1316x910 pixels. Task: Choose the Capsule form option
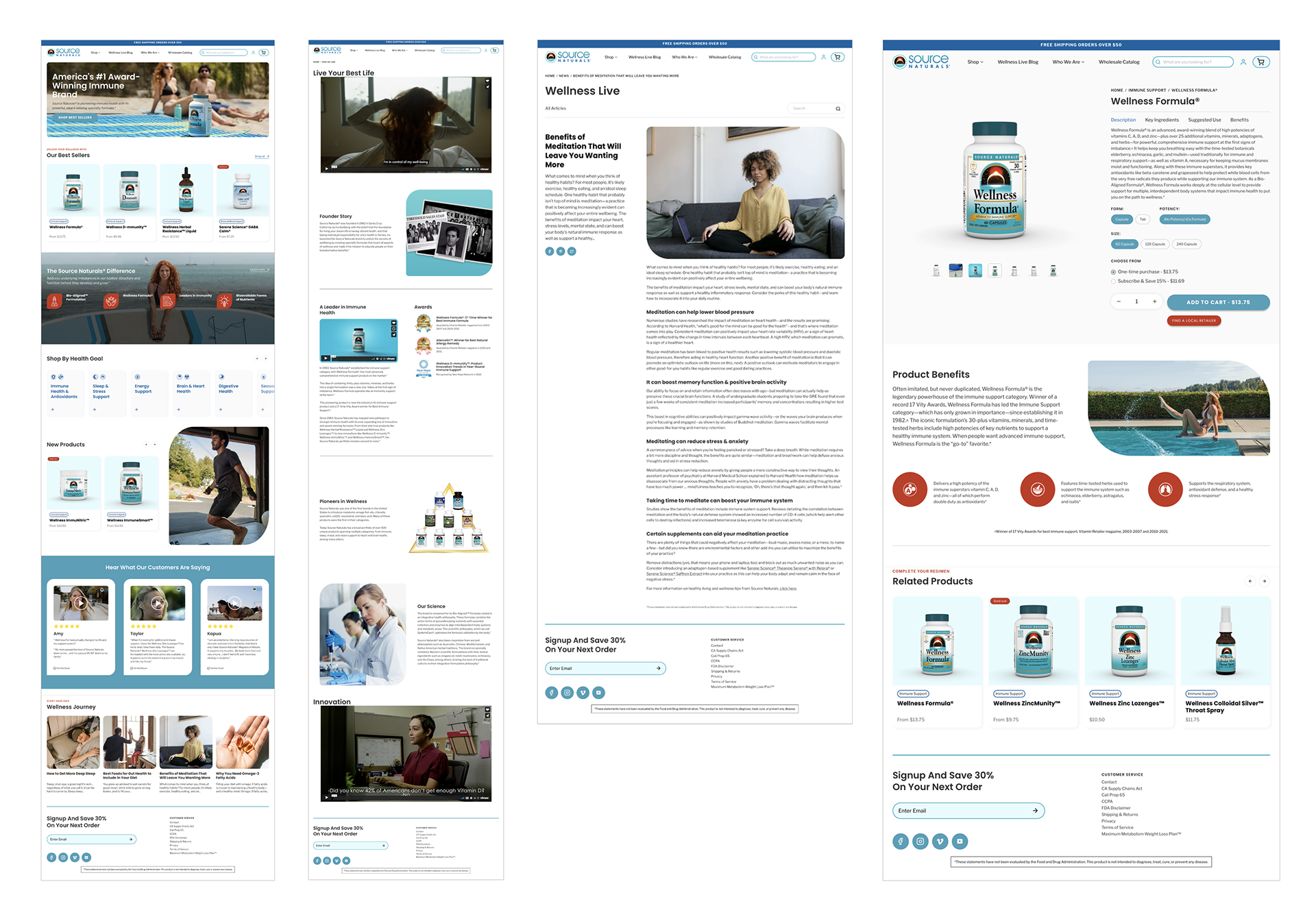[1122, 219]
